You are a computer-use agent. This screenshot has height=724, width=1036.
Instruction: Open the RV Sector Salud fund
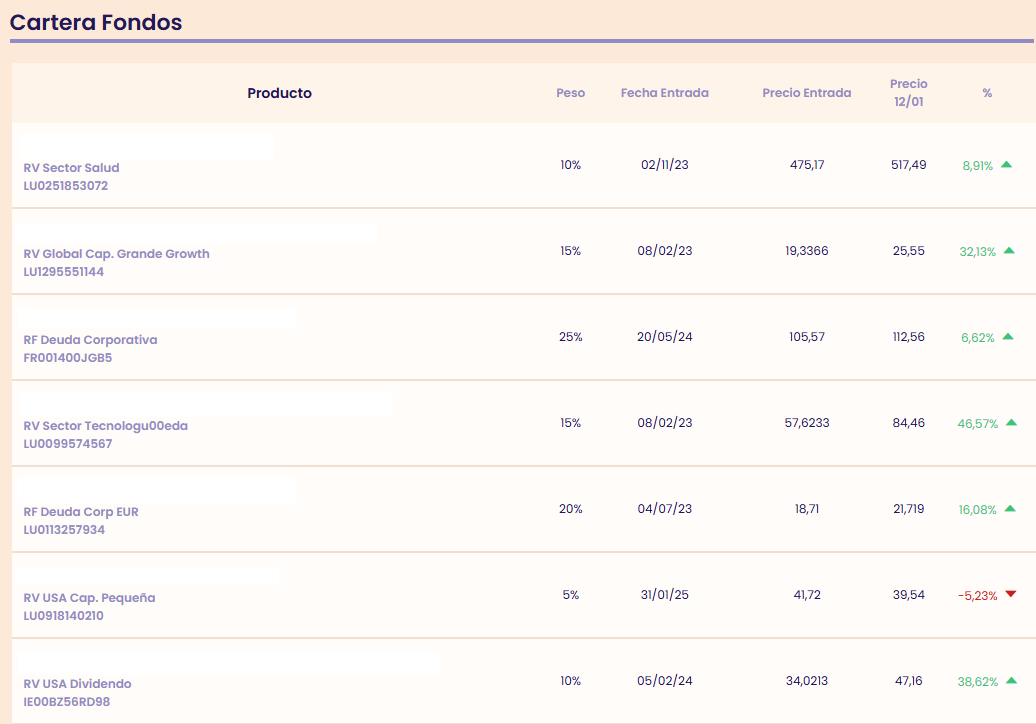point(71,168)
